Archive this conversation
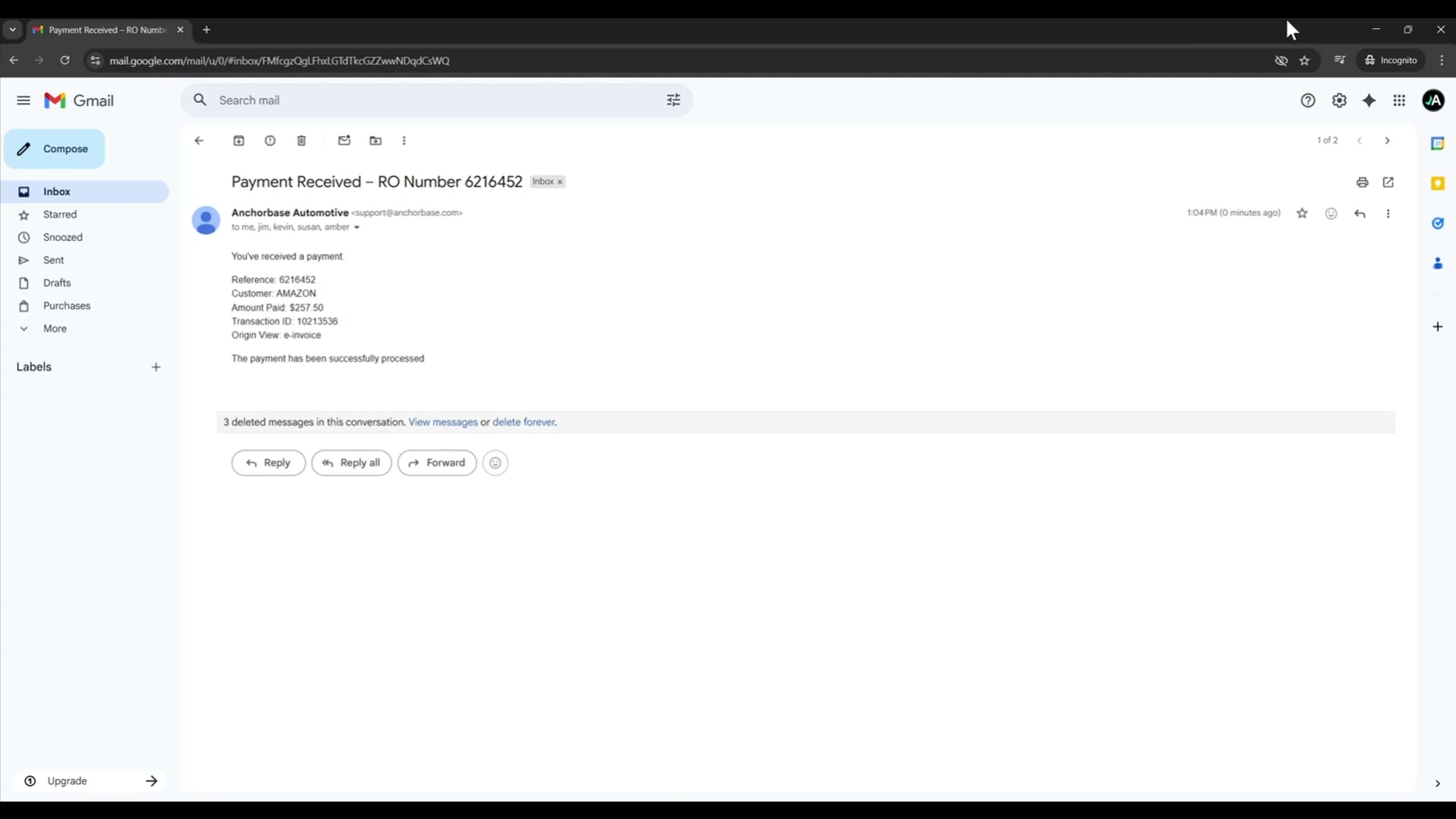The height and width of the screenshot is (819, 1456). tap(239, 140)
